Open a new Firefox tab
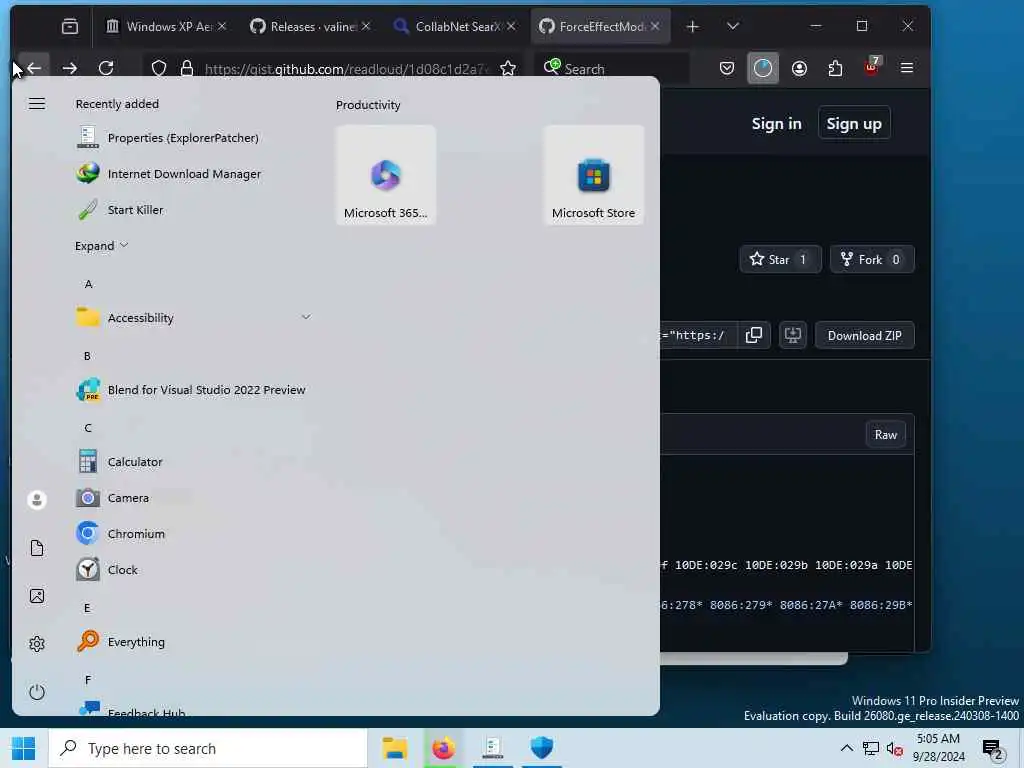This screenshot has width=1024, height=768. click(693, 26)
